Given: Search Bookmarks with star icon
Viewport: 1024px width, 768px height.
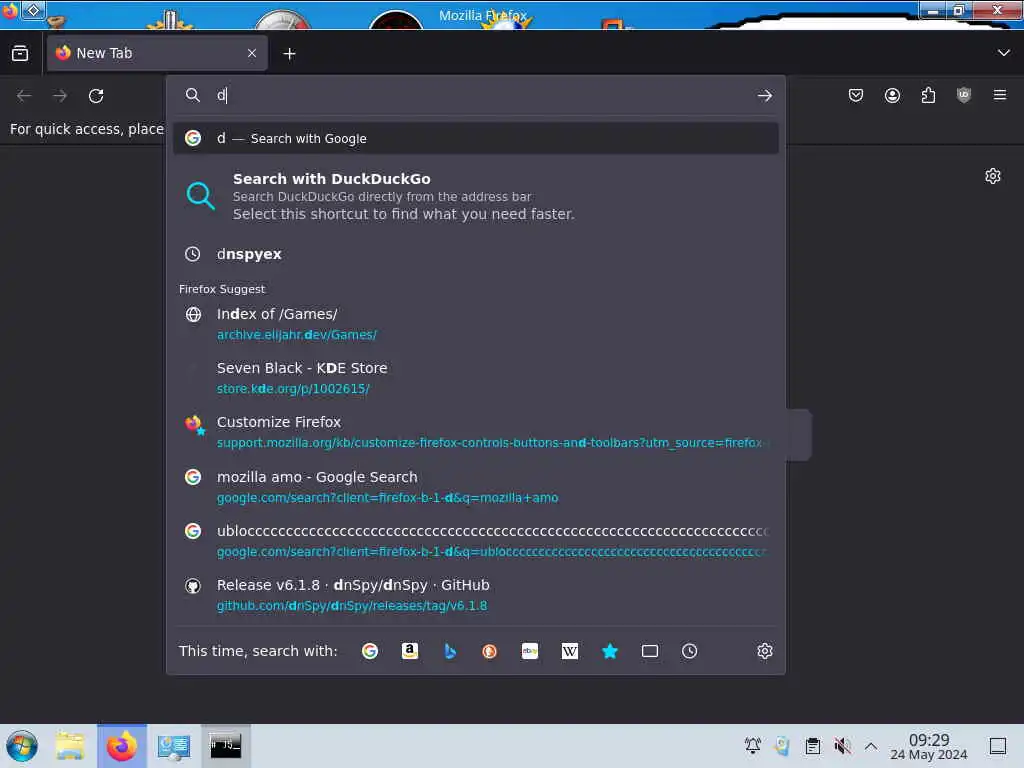Looking at the screenshot, I should point(610,651).
